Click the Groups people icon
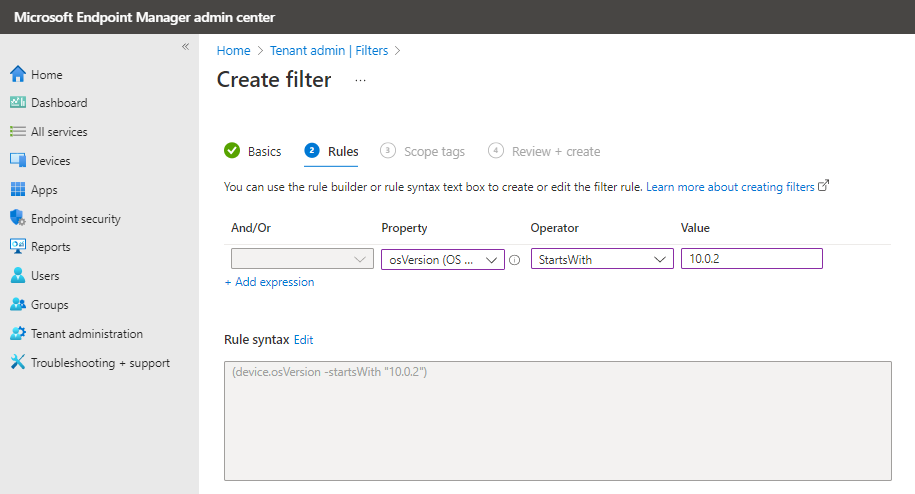915x494 pixels. [x=18, y=304]
